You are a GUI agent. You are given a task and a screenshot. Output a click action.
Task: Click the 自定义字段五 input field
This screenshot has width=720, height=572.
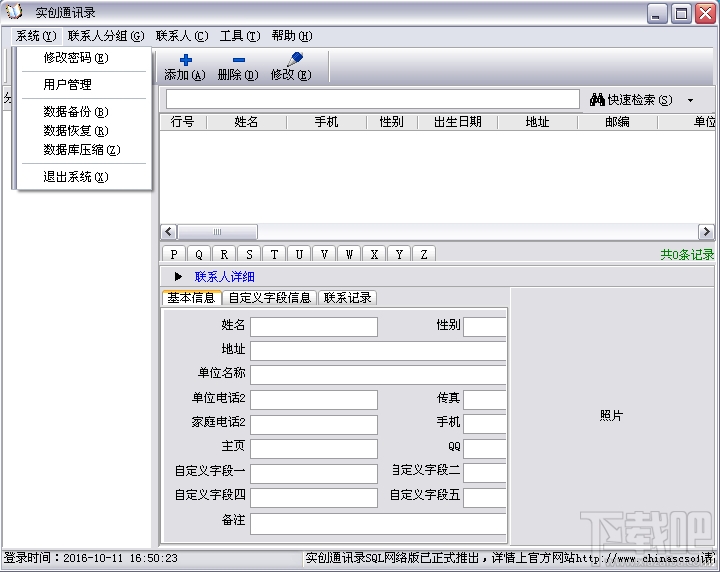click(485, 498)
